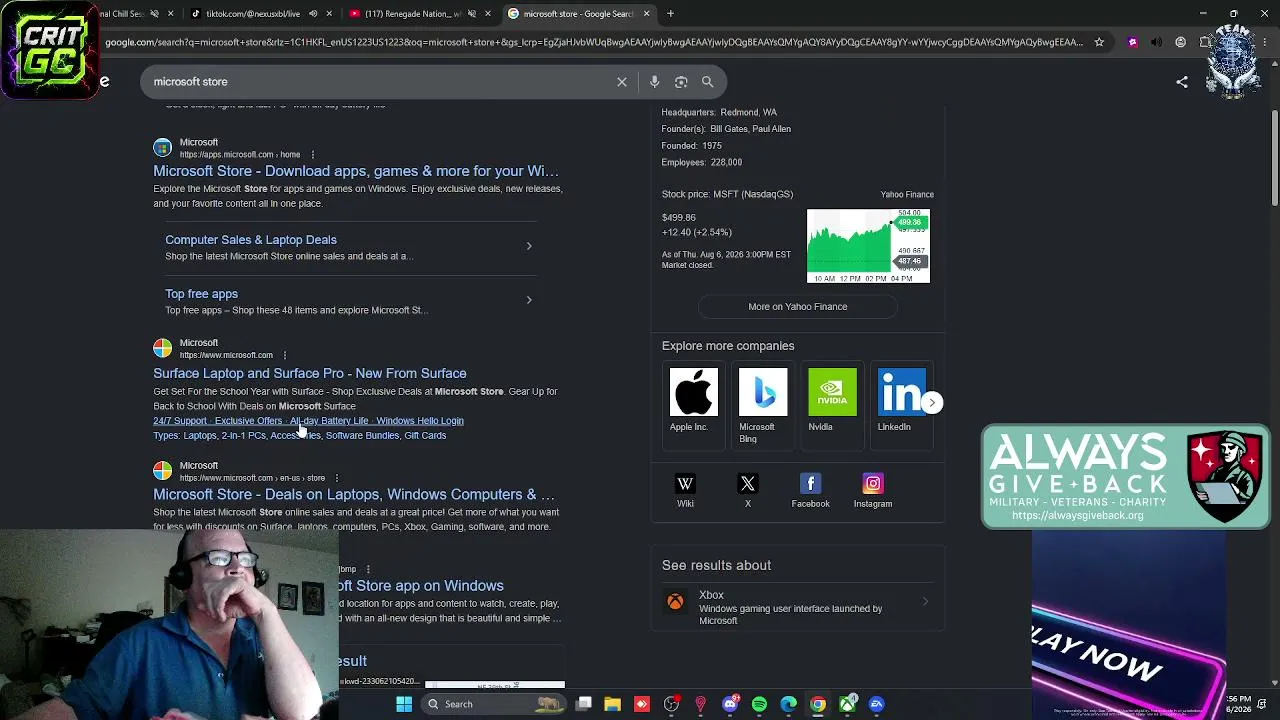The width and height of the screenshot is (1280, 720).
Task: Open 'Microsoft Store - Deals on Laptops' result
Action: pyautogui.click(x=354, y=494)
